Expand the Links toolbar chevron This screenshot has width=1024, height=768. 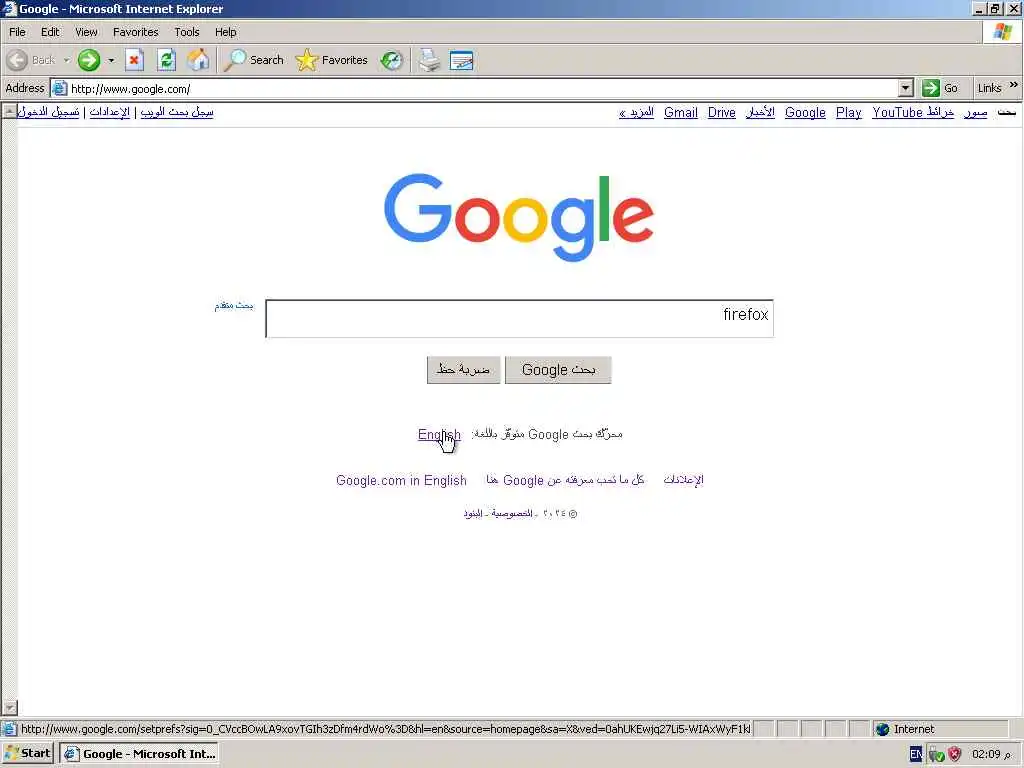tap(1013, 86)
